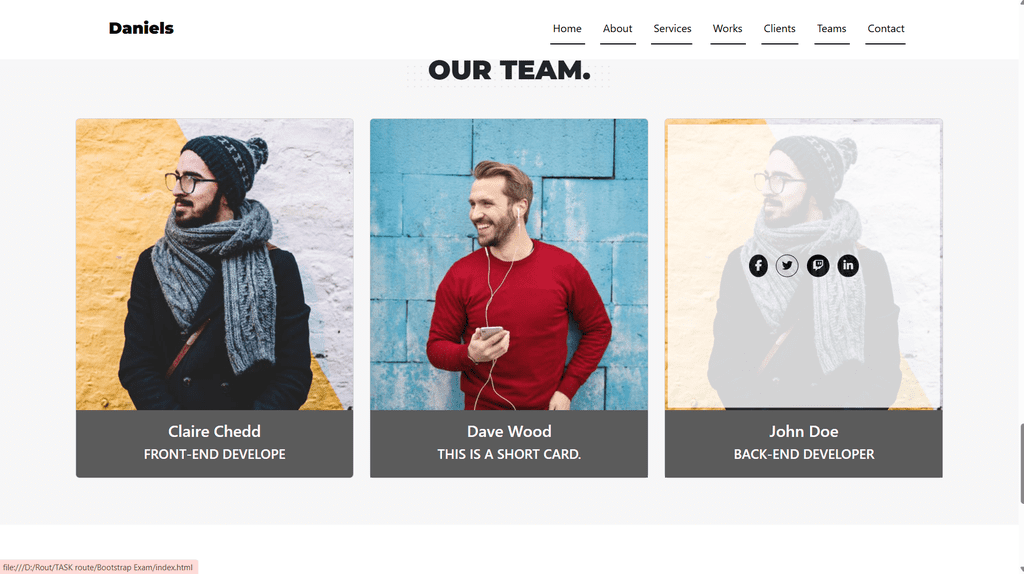Select the Works nav link
The height and width of the screenshot is (574, 1024).
pyautogui.click(x=728, y=29)
